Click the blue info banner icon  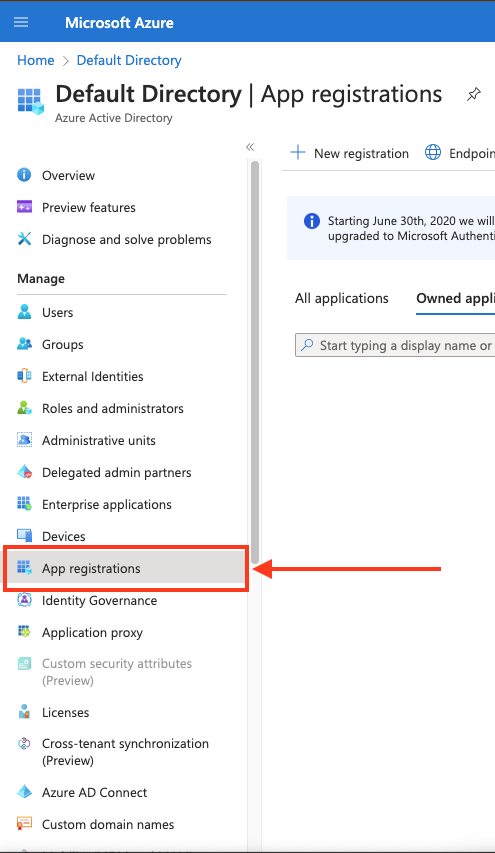312,221
